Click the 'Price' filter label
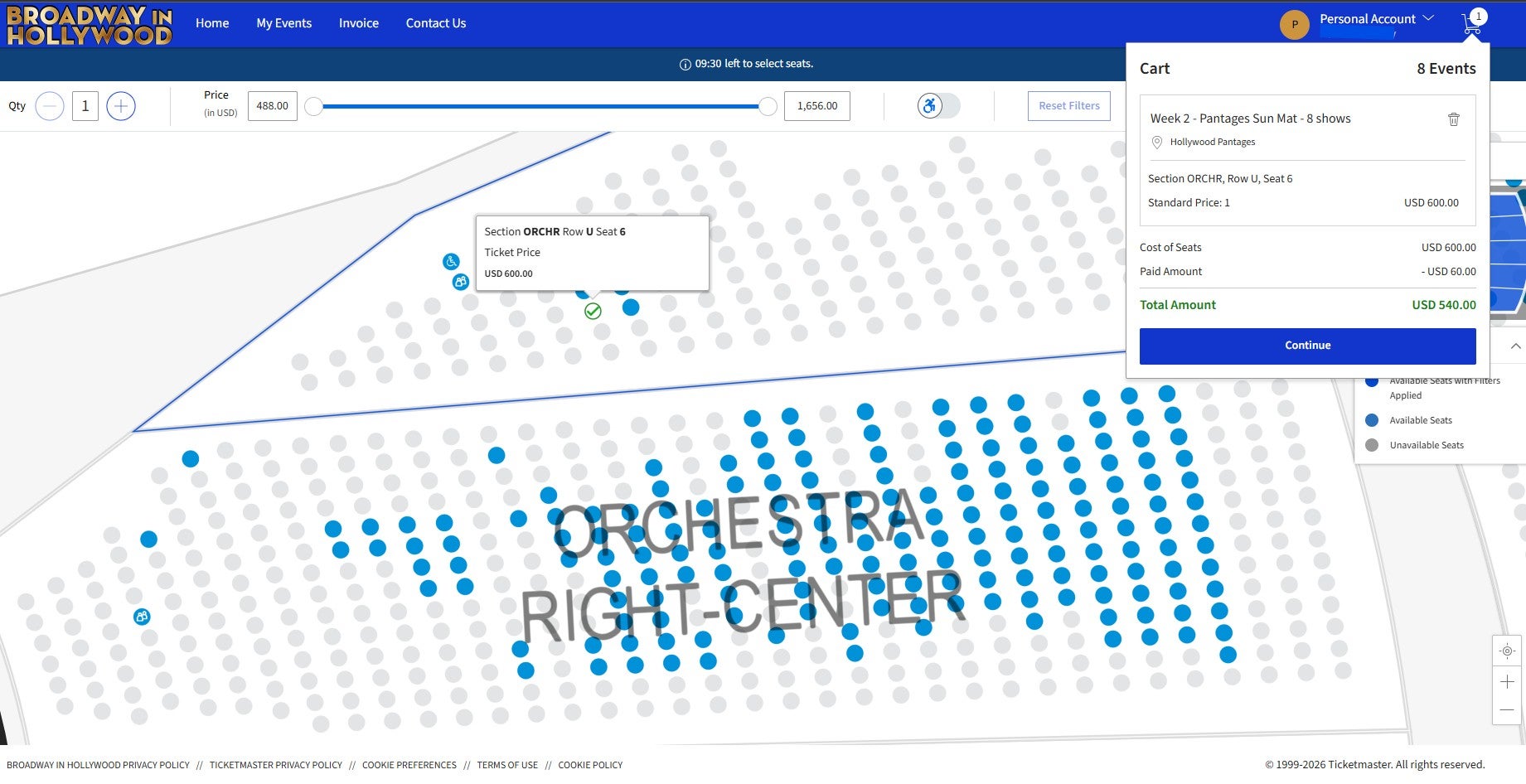The image size is (1526, 784). [216, 95]
